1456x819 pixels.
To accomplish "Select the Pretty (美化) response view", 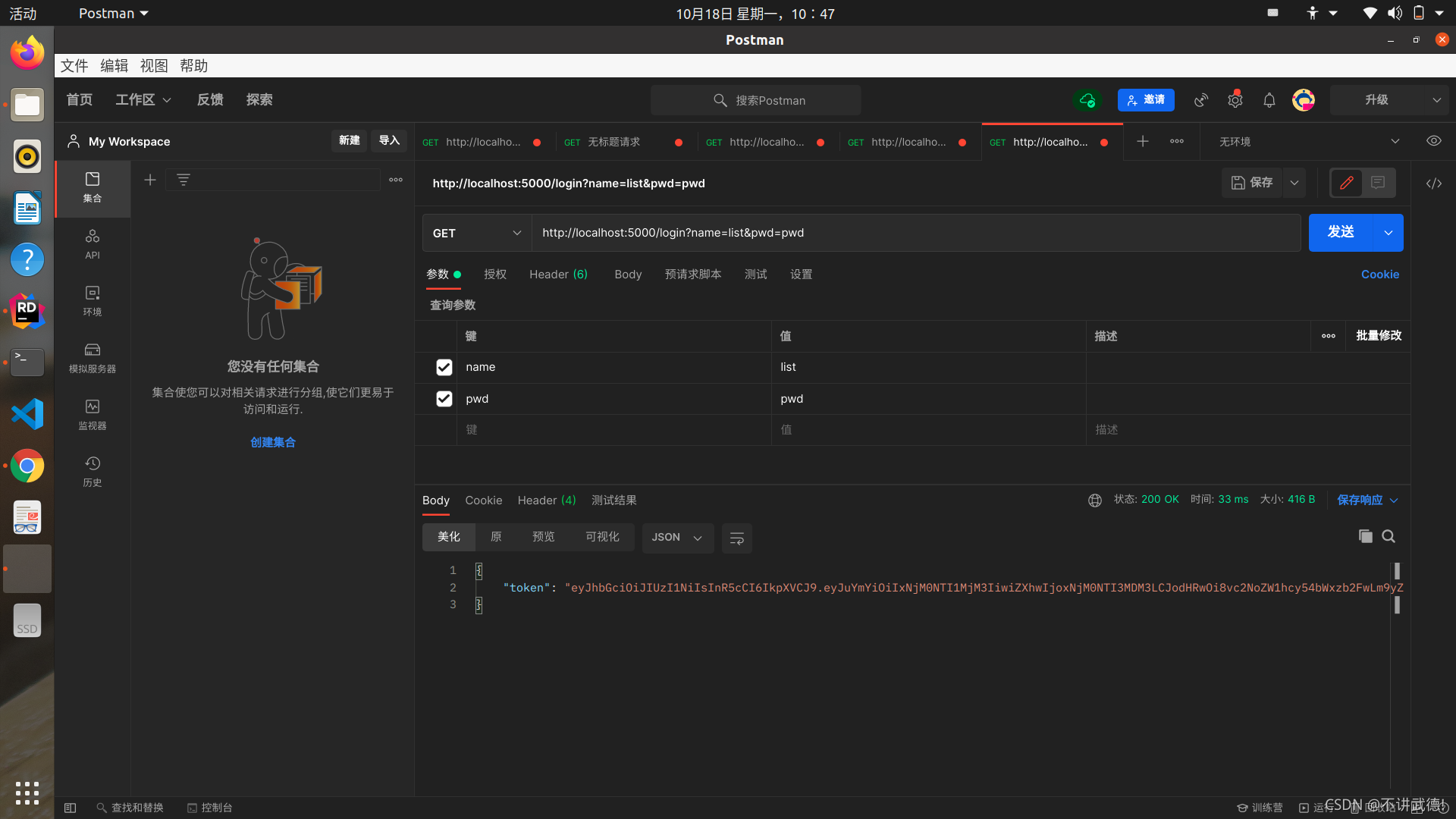I will coord(449,537).
